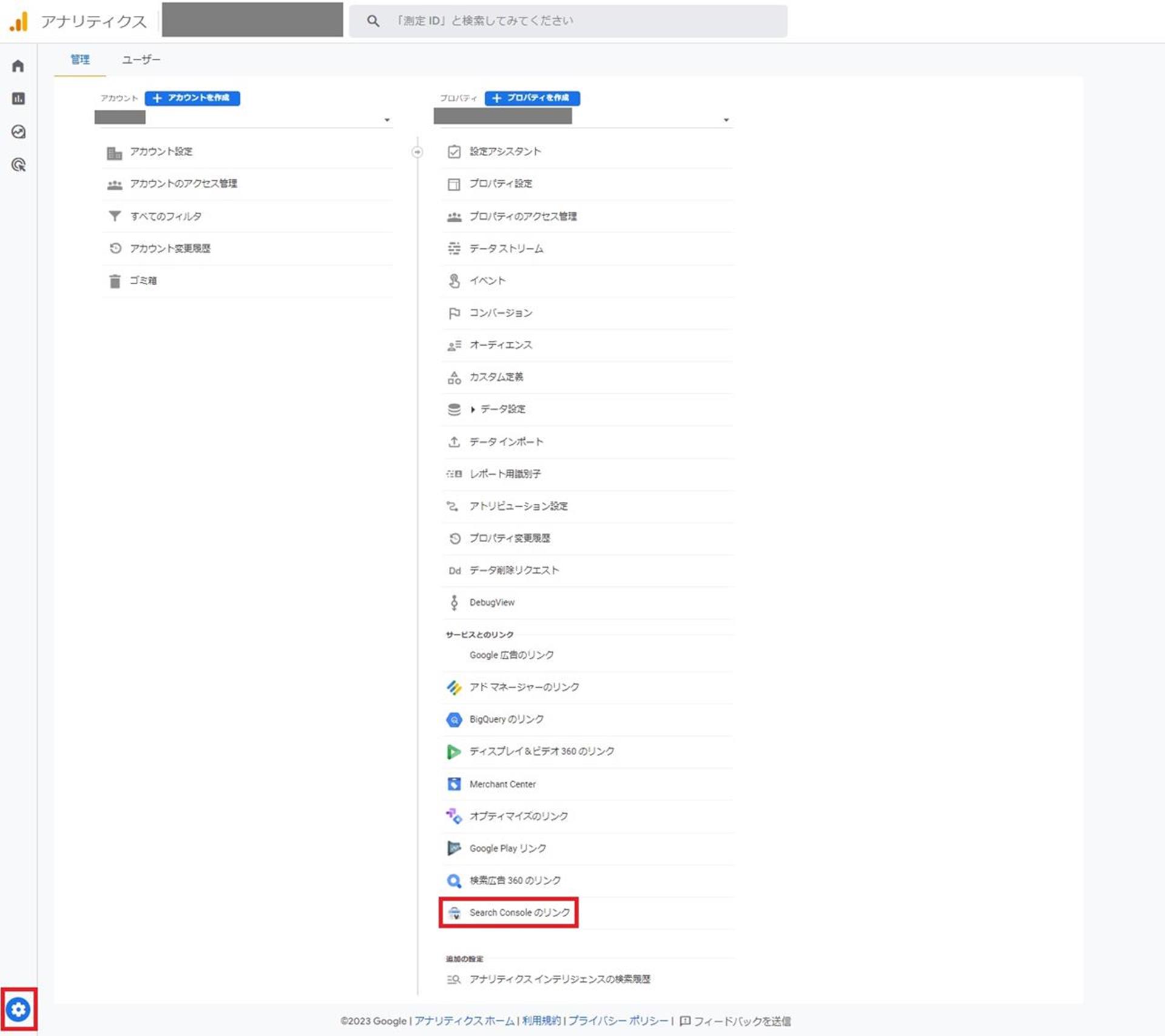Click the Google Play link icon
The width and height of the screenshot is (1165, 1036).
point(454,848)
